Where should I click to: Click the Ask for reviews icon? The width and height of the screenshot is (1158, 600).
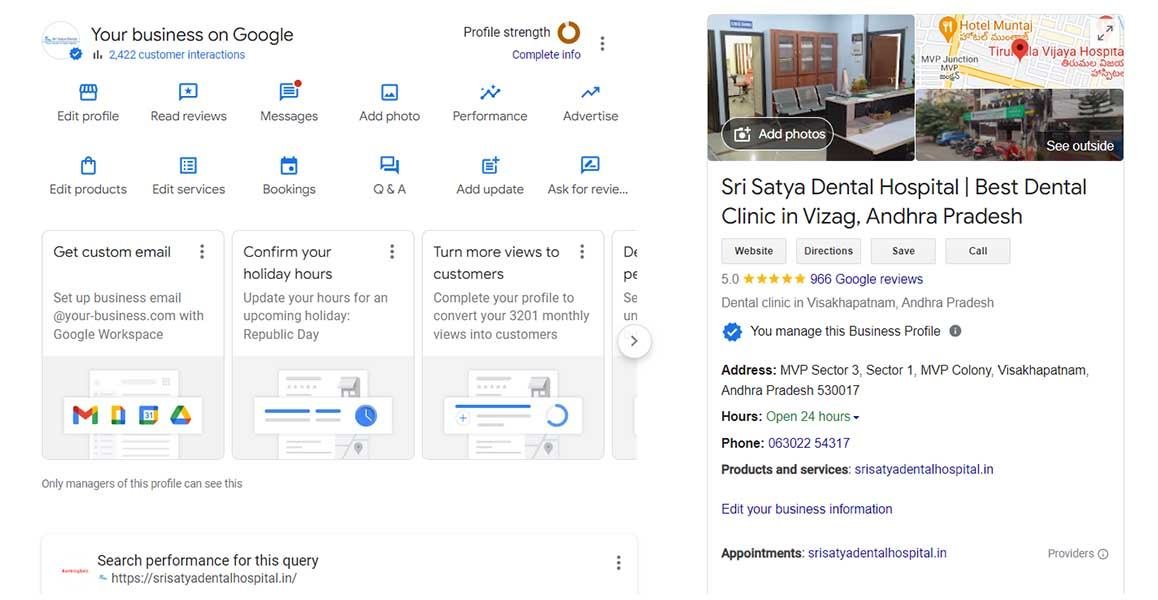click(590, 165)
